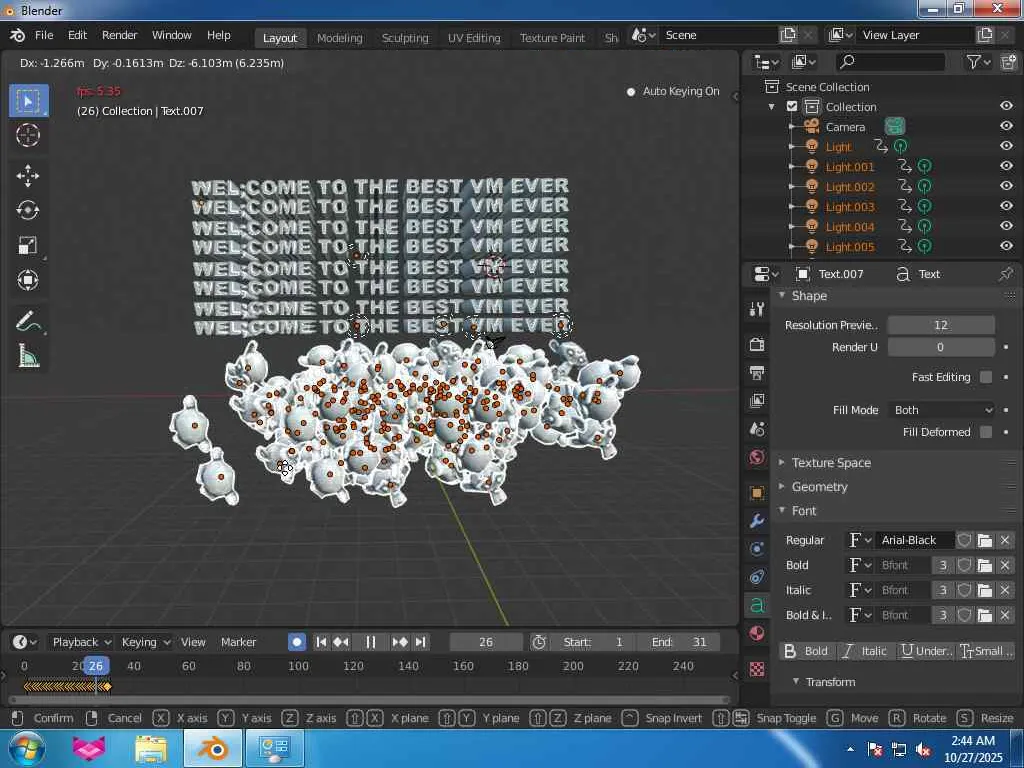
Task: Open the folder icon for Regular font
Action: click(985, 540)
